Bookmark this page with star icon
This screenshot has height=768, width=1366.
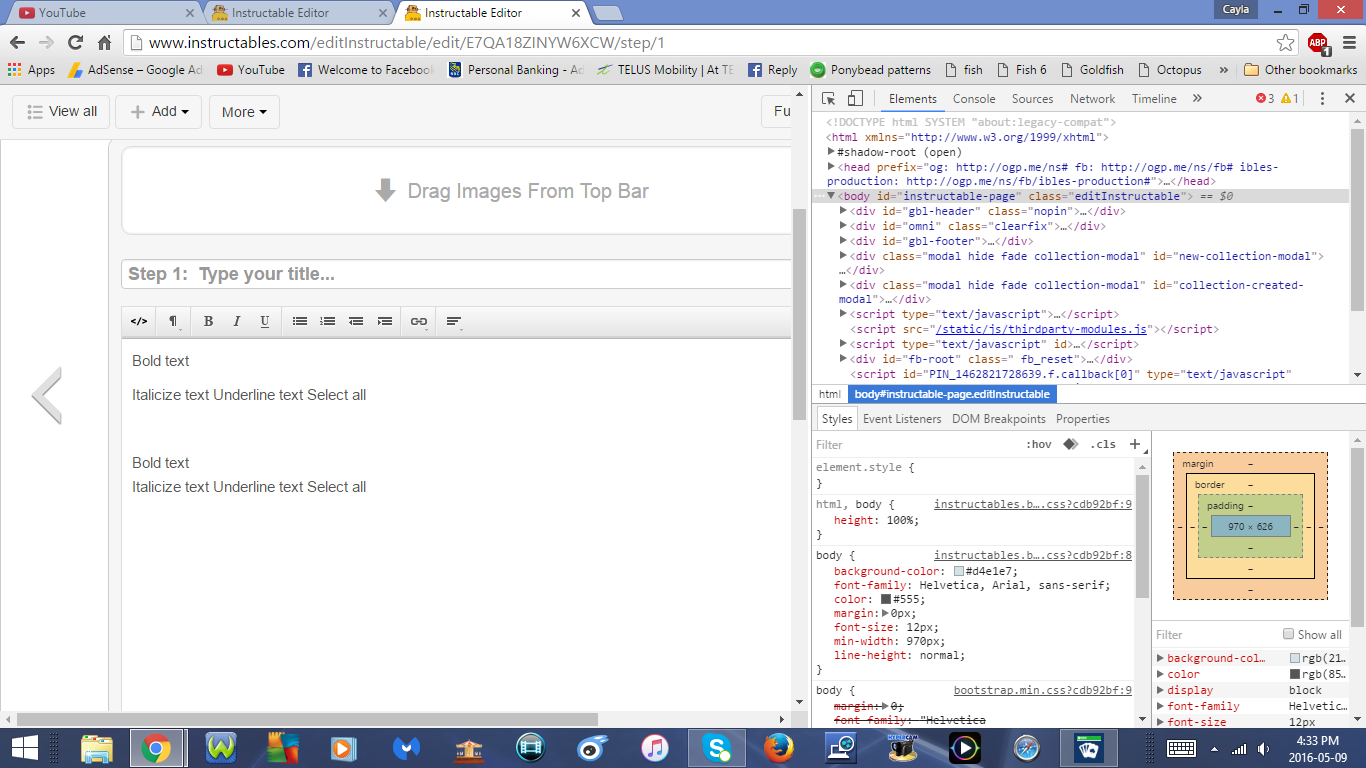(x=1286, y=43)
